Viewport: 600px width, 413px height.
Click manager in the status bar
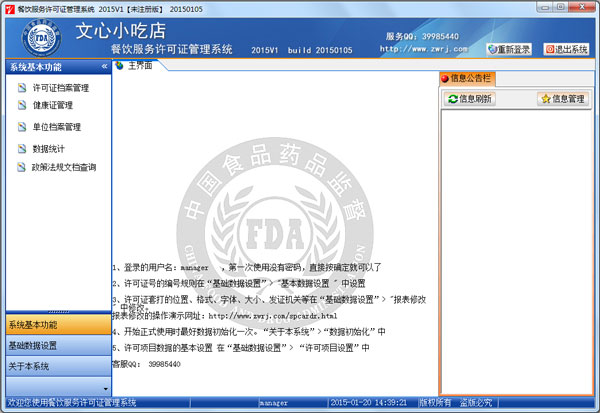273,403
